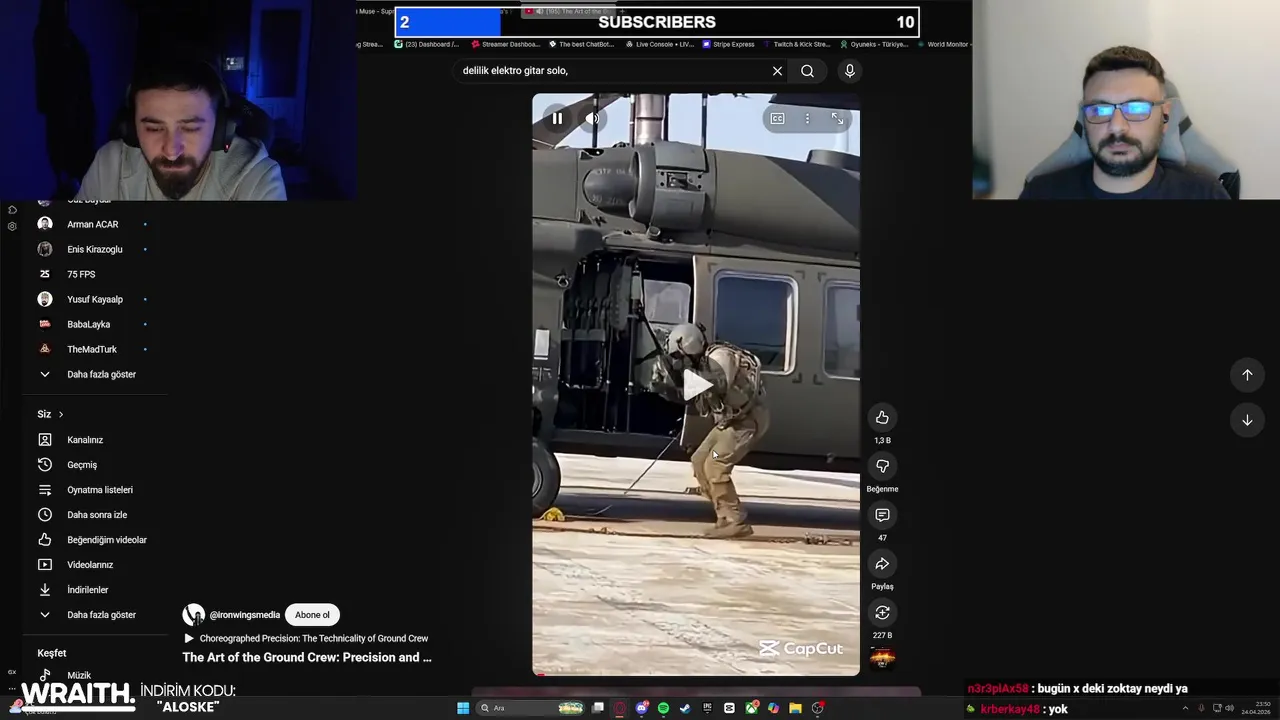The height and width of the screenshot is (720, 1280).
Task: Open Enis Kirazoglu subscription channel
Action: point(93,249)
